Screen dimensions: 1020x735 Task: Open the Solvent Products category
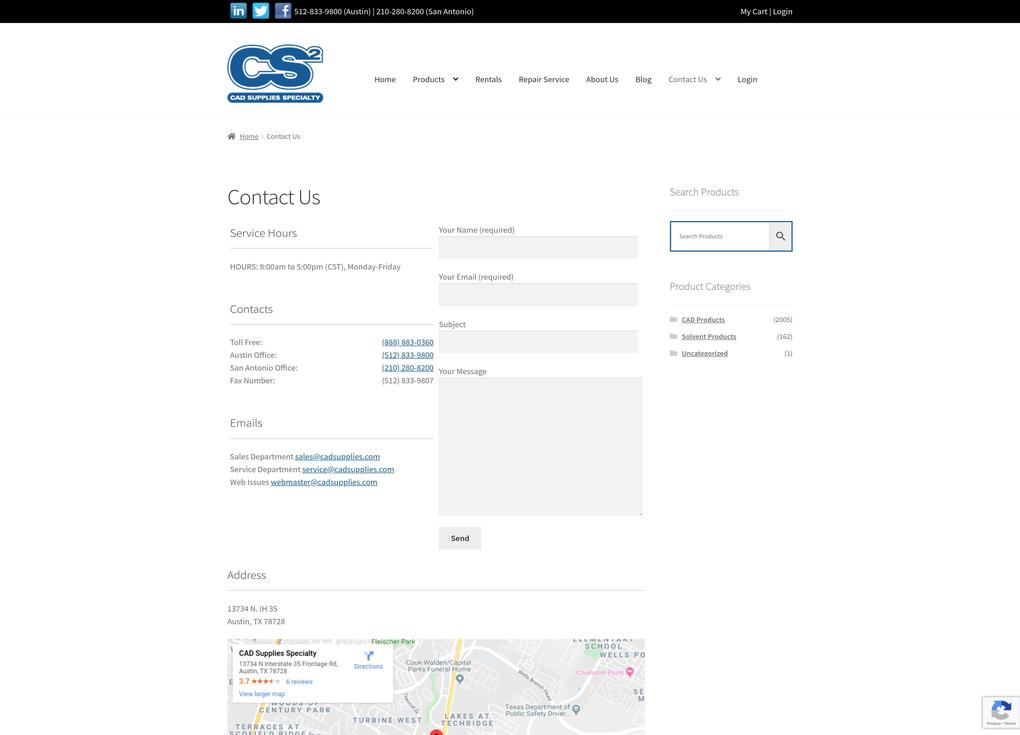pyautogui.click(x=709, y=336)
